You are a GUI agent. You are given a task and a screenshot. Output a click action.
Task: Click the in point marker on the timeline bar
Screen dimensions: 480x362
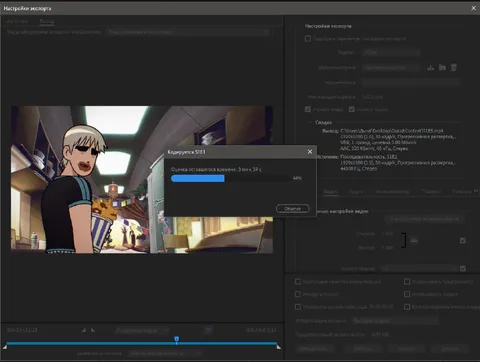(5, 347)
